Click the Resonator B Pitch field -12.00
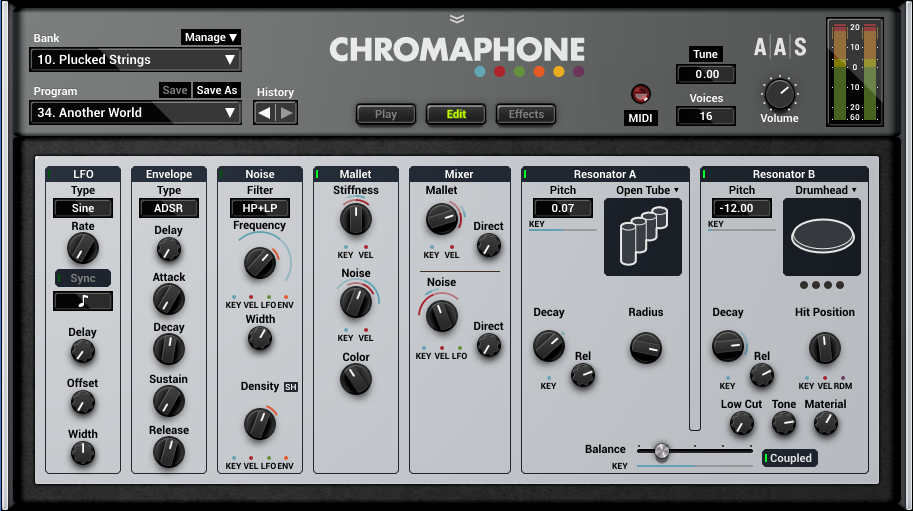The width and height of the screenshot is (913, 511). pos(741,208)
